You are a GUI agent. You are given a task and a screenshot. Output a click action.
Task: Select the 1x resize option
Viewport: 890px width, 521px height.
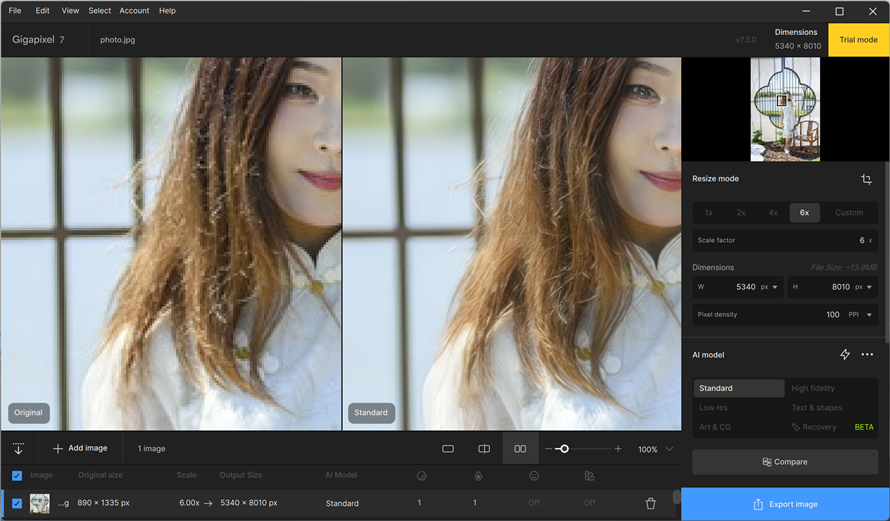click(709, 213)
